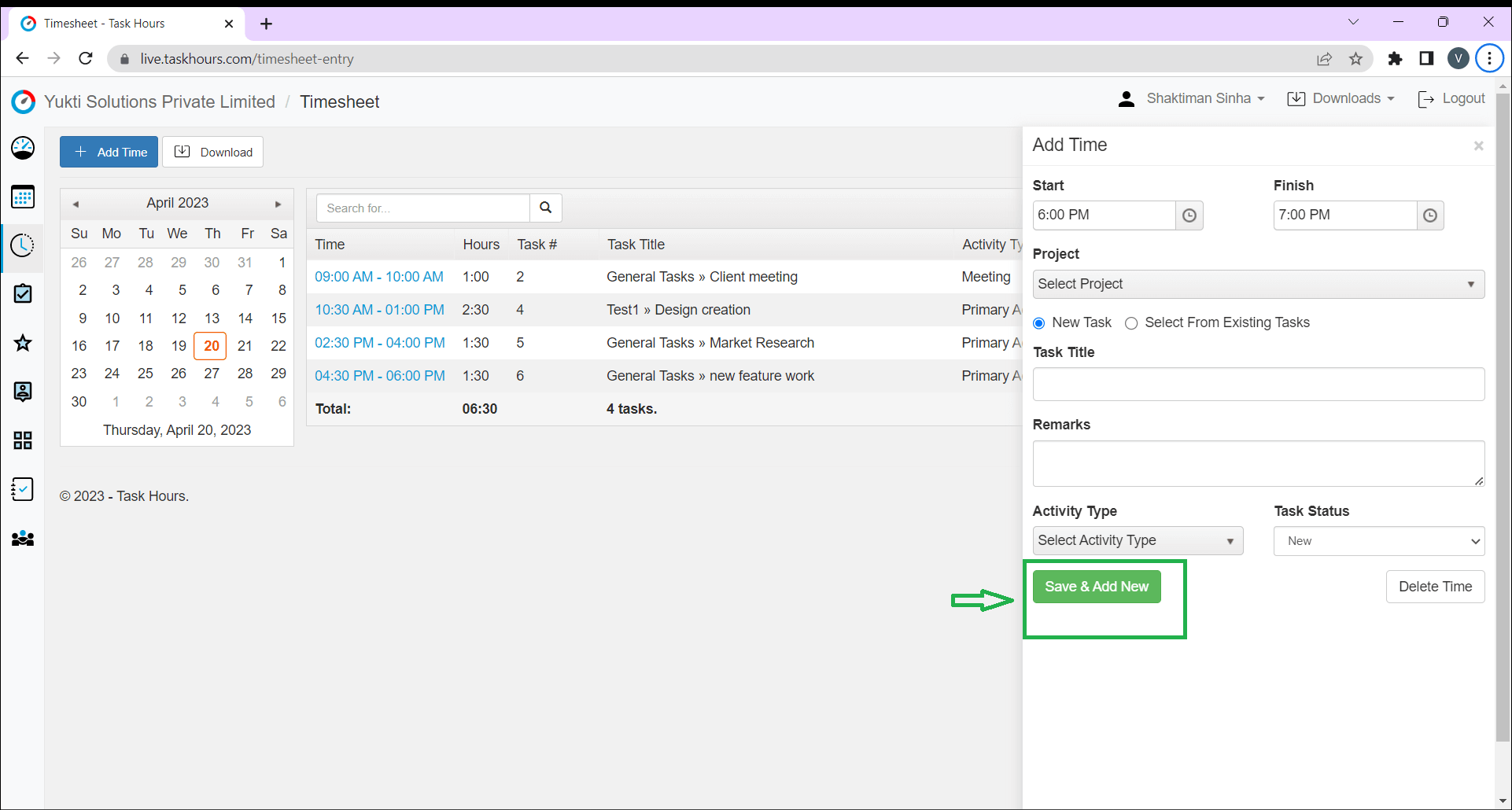Click the Hours column header
Screen dimensions: 1512x810
click(481, 245)
